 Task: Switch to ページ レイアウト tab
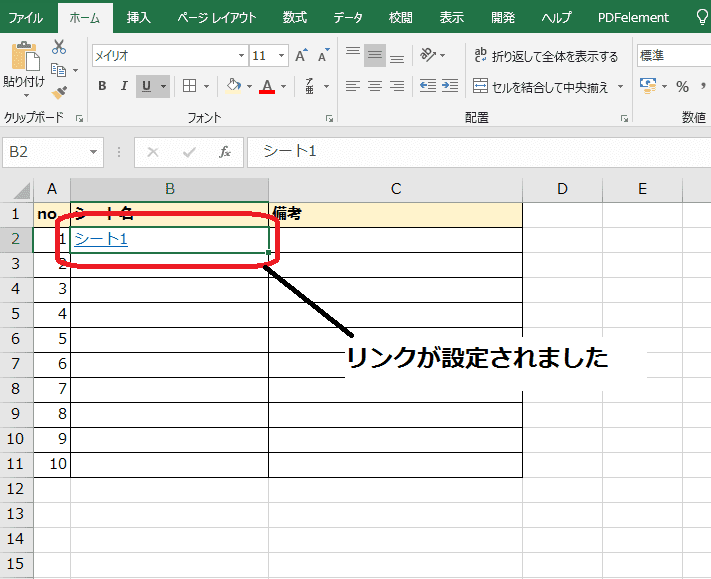(217, 18)
